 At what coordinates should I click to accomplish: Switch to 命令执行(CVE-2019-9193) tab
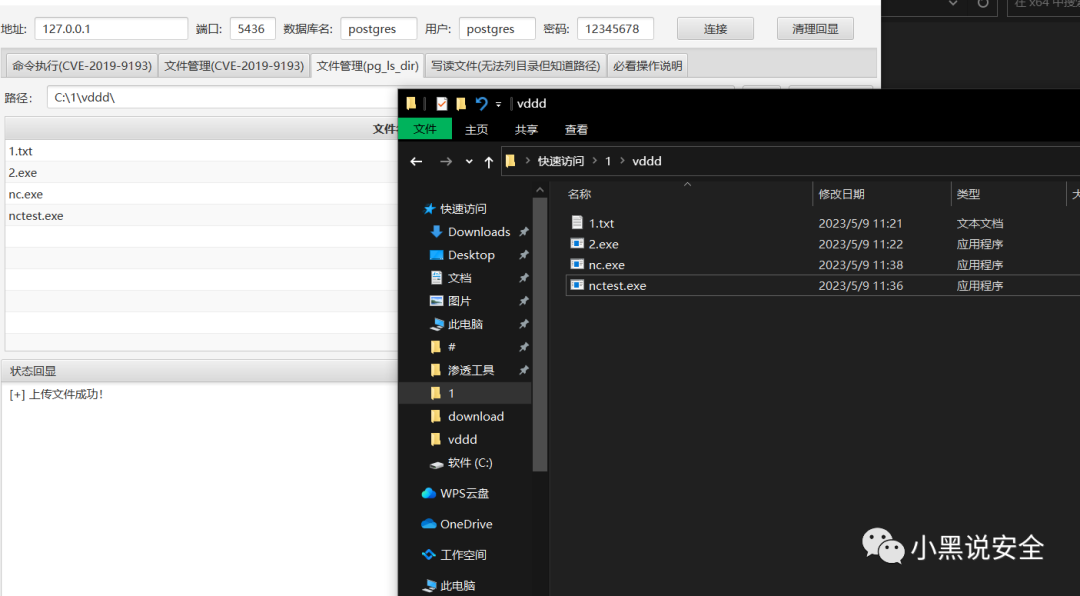click(x=82, y=65)
